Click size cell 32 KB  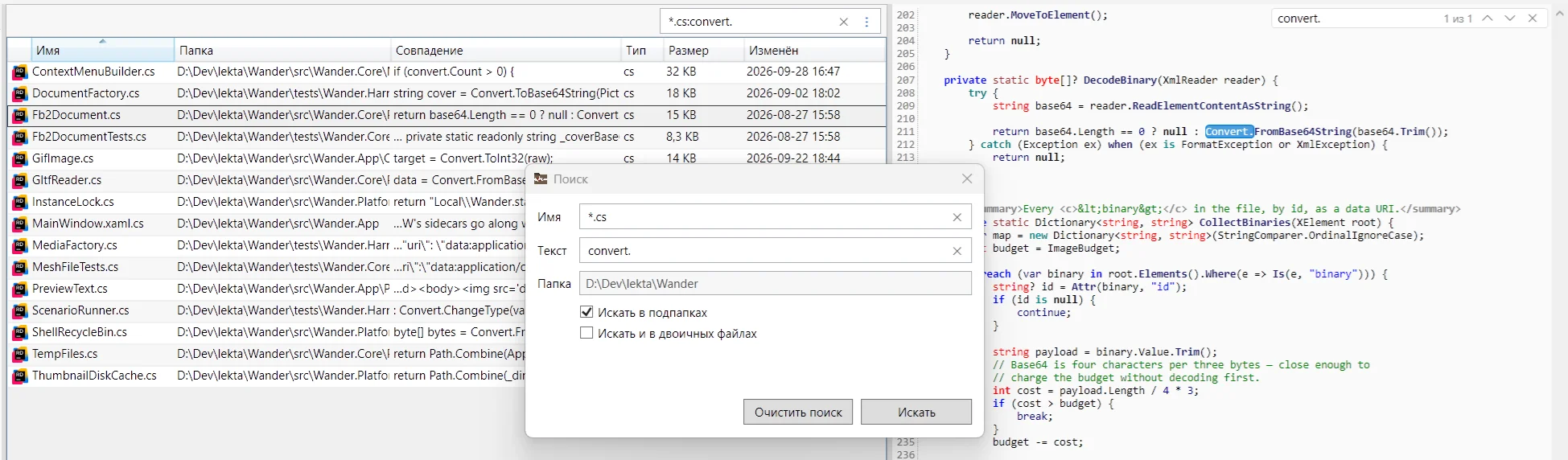681,72
